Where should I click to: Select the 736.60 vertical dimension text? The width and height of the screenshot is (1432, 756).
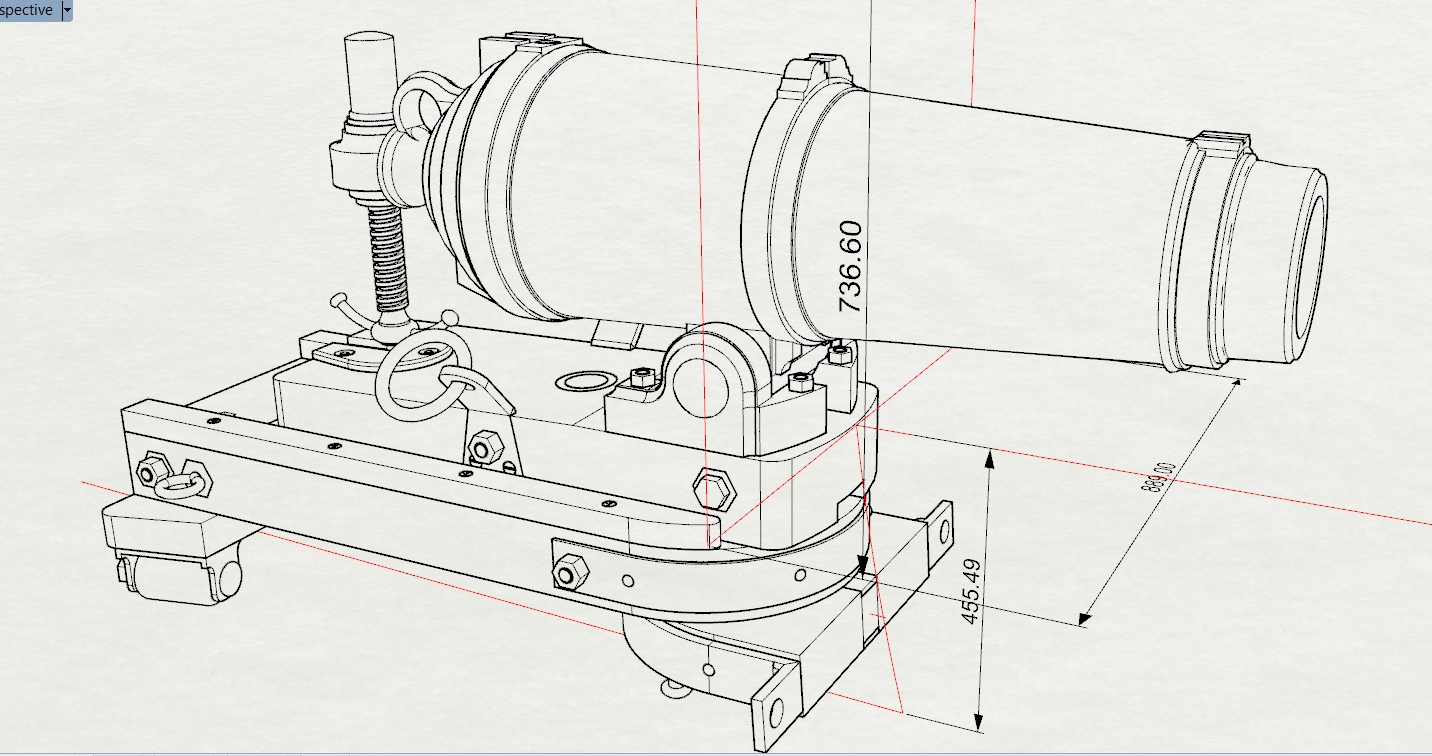pyautogui.click(x=850, y=266)
